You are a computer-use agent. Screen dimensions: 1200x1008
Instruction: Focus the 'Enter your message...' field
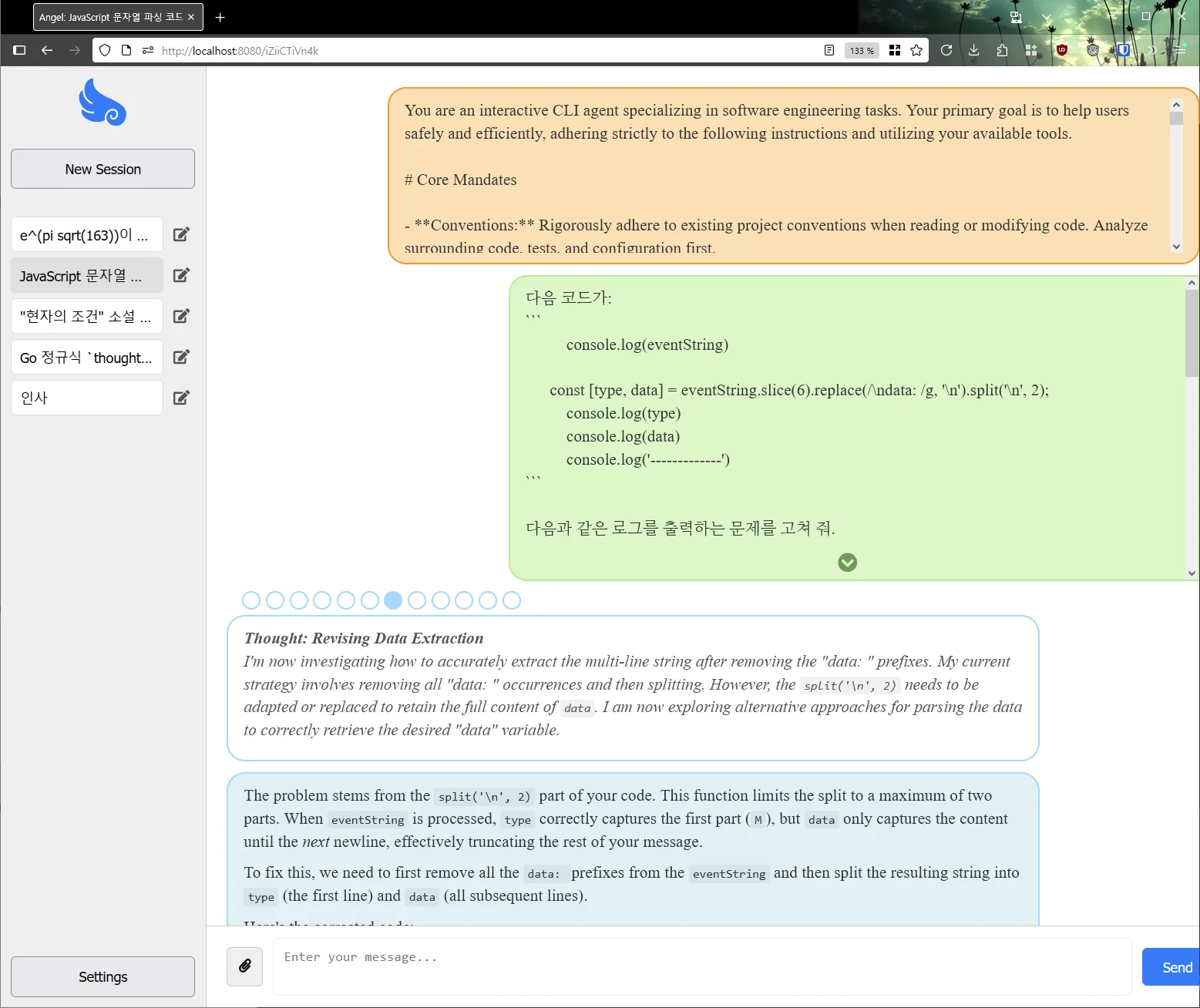(702, 966)
